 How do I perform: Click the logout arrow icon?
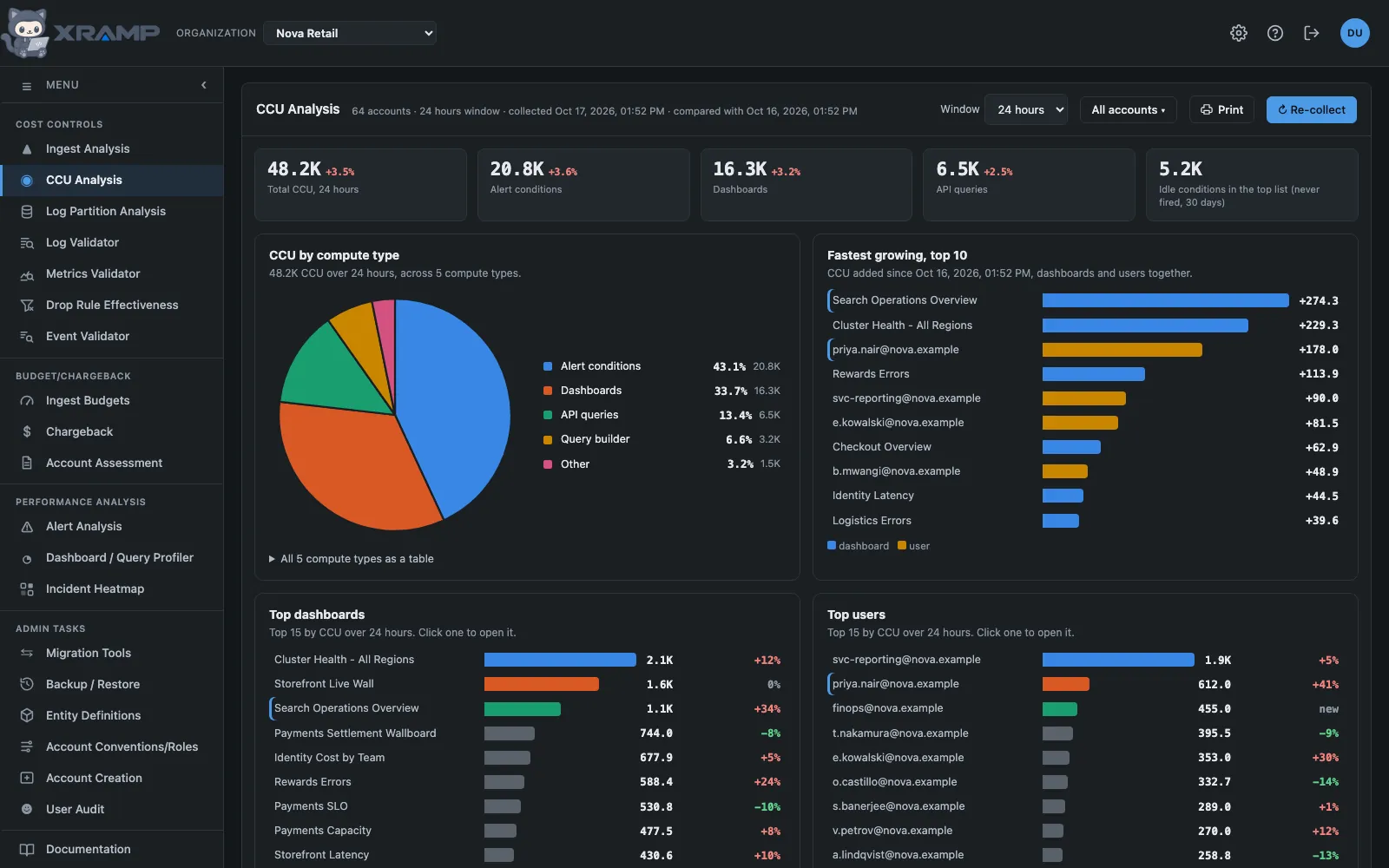coord(1312,33)
